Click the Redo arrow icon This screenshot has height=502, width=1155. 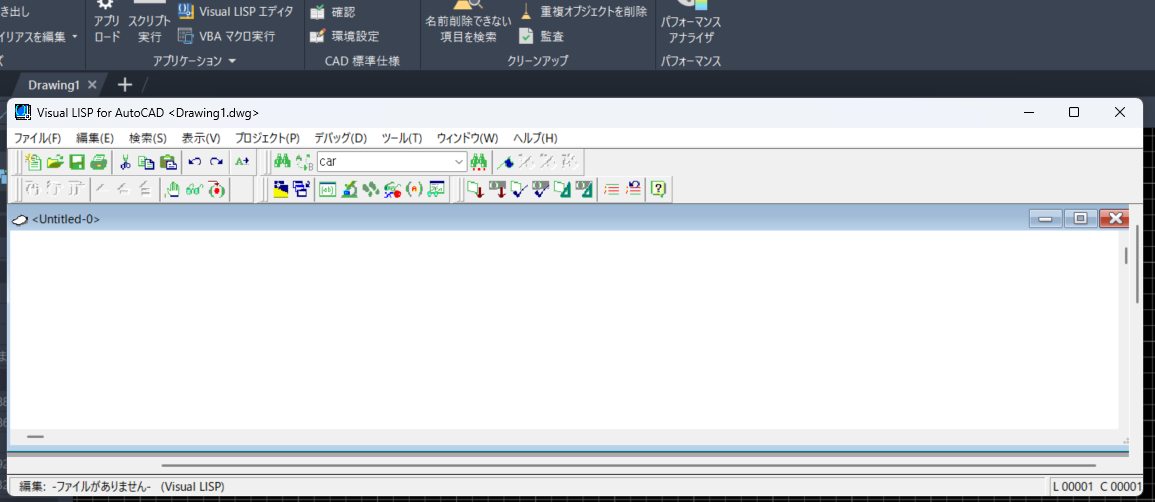coord(216,161)
